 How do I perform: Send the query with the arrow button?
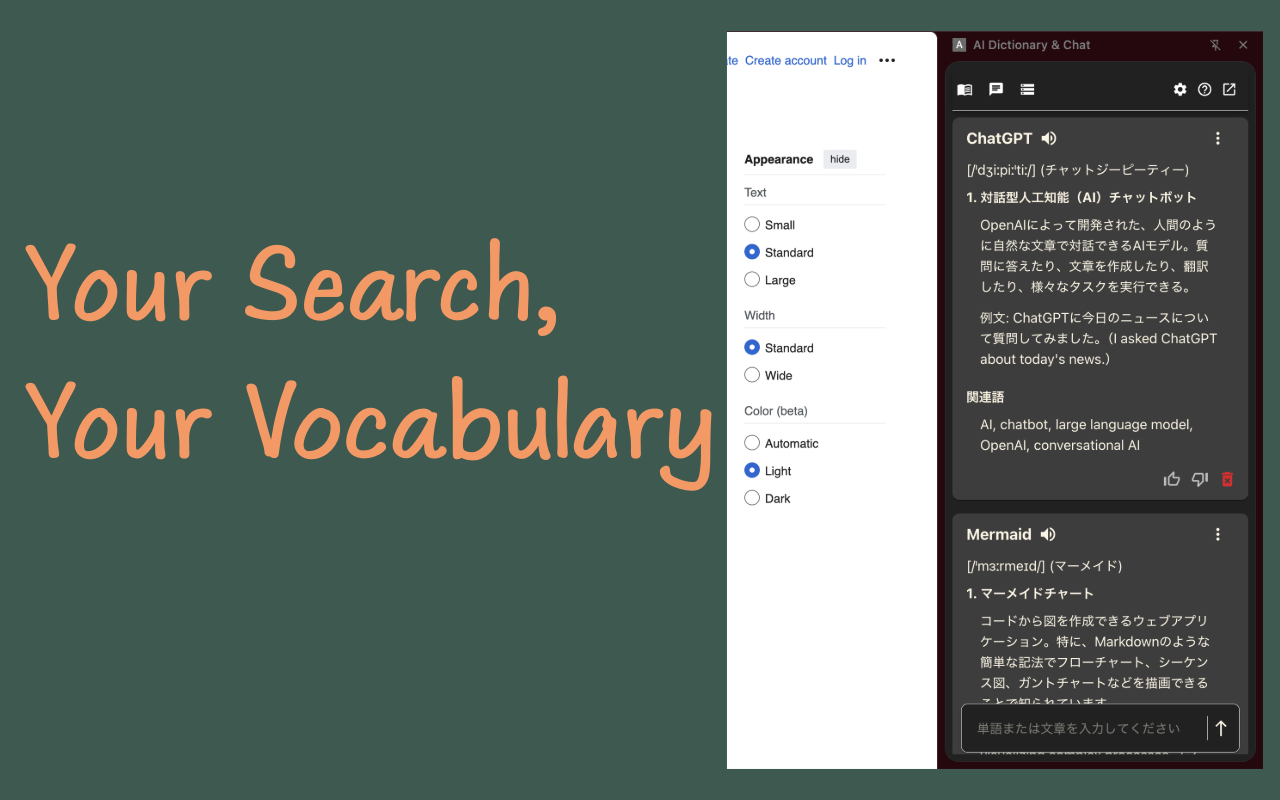[x=1221, y=728]
